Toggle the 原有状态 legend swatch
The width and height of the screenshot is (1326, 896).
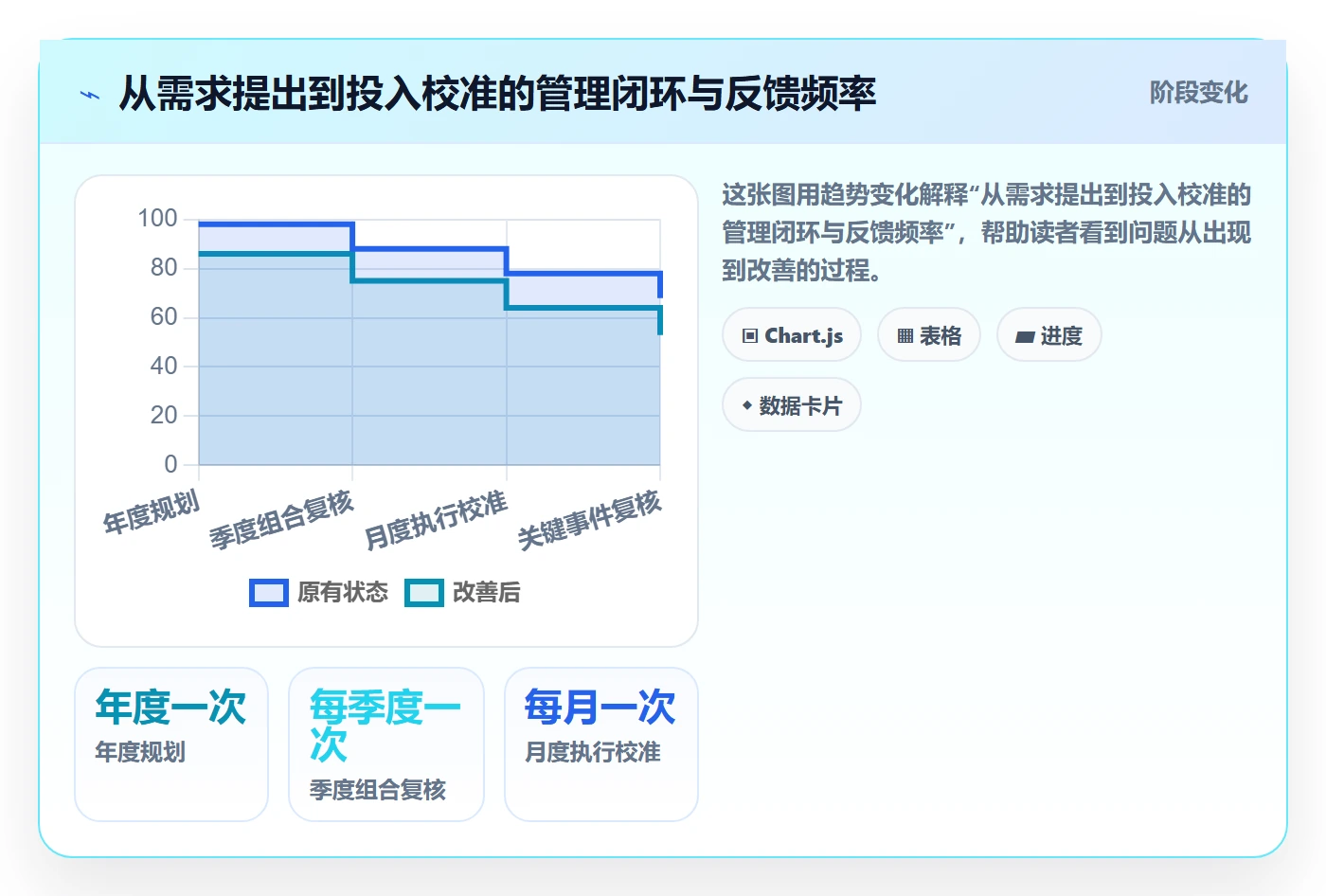point(269,592)
